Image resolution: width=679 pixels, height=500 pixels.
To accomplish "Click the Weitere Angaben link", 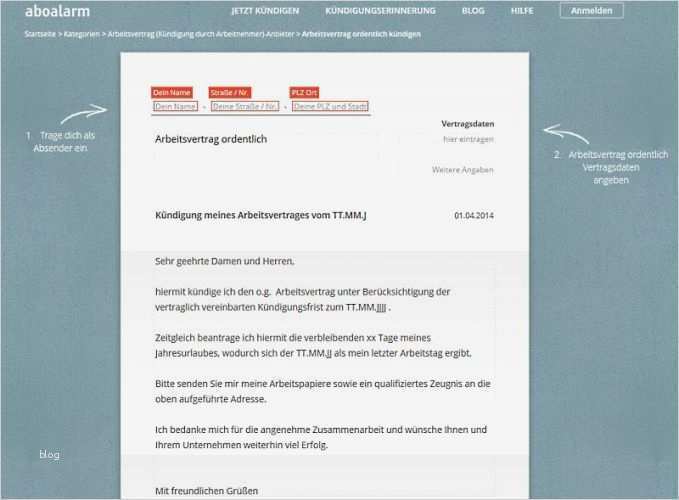I will click(x=462, y=170).
